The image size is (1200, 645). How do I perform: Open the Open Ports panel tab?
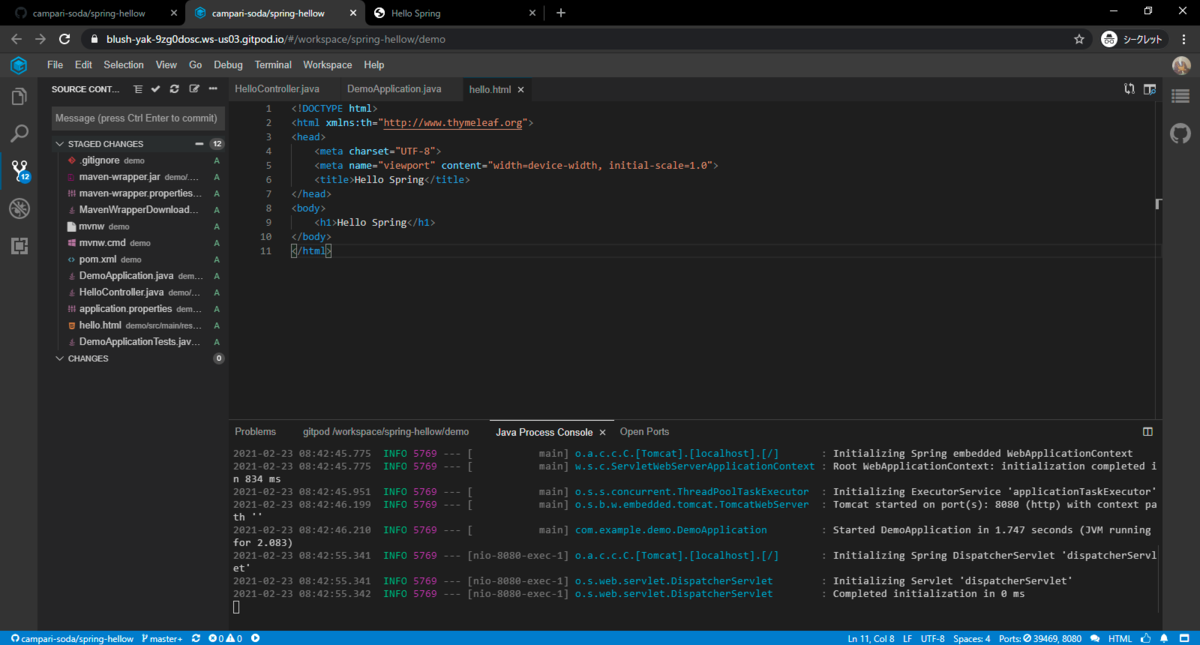pos(645,432)
